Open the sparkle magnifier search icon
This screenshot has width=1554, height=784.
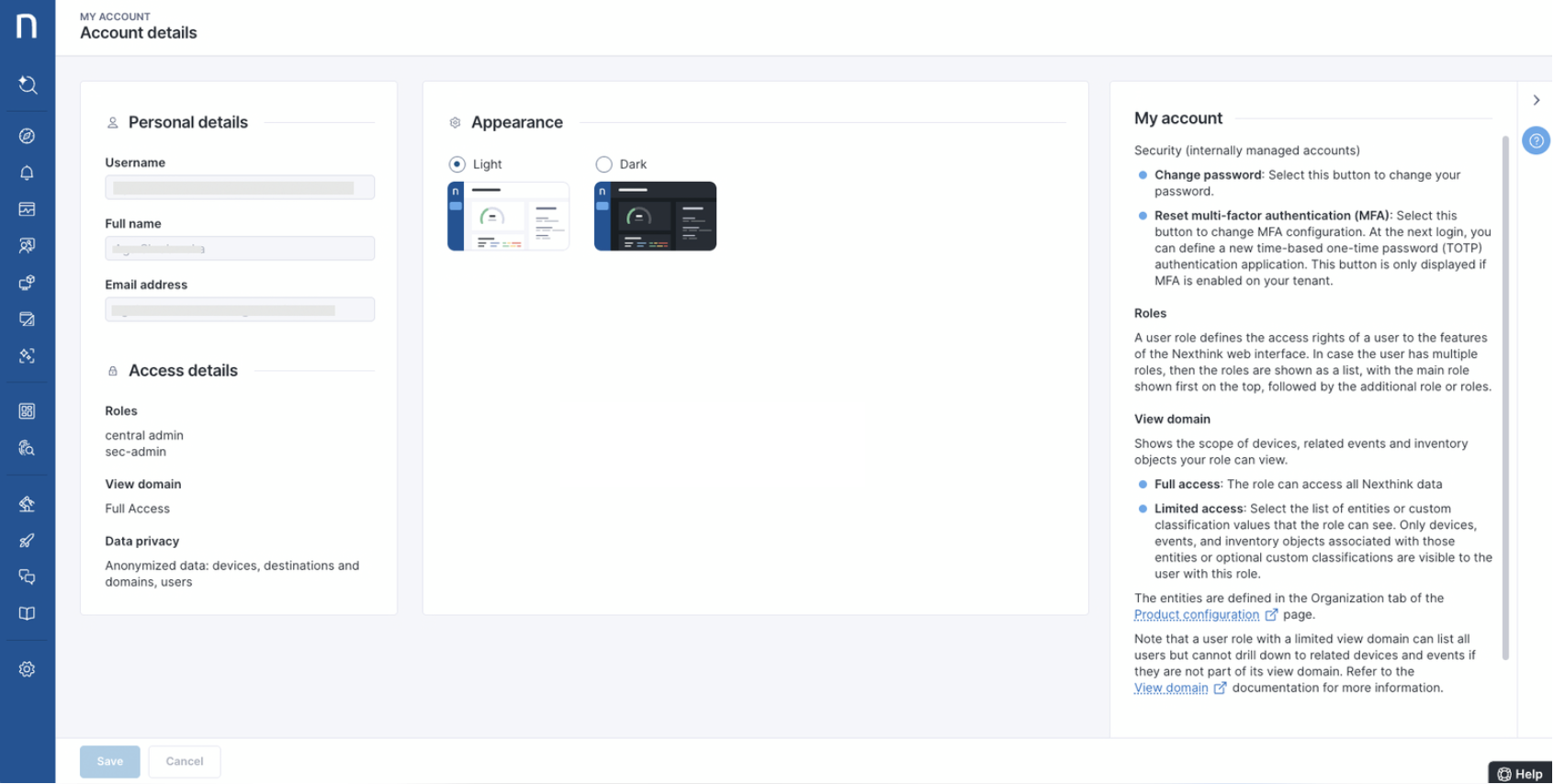coord(28,84)
